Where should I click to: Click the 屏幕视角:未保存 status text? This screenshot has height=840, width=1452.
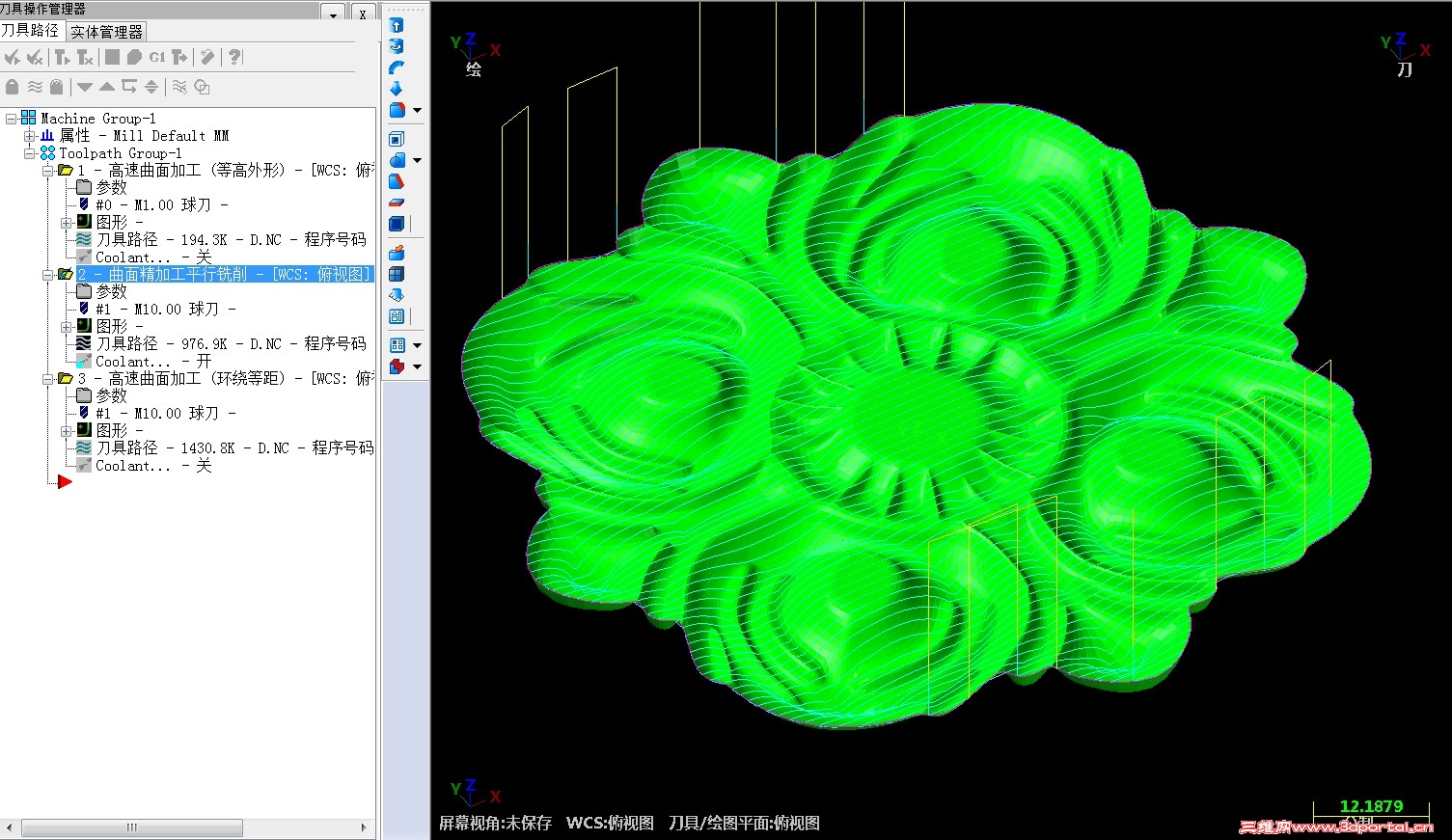tap(495, 823)
